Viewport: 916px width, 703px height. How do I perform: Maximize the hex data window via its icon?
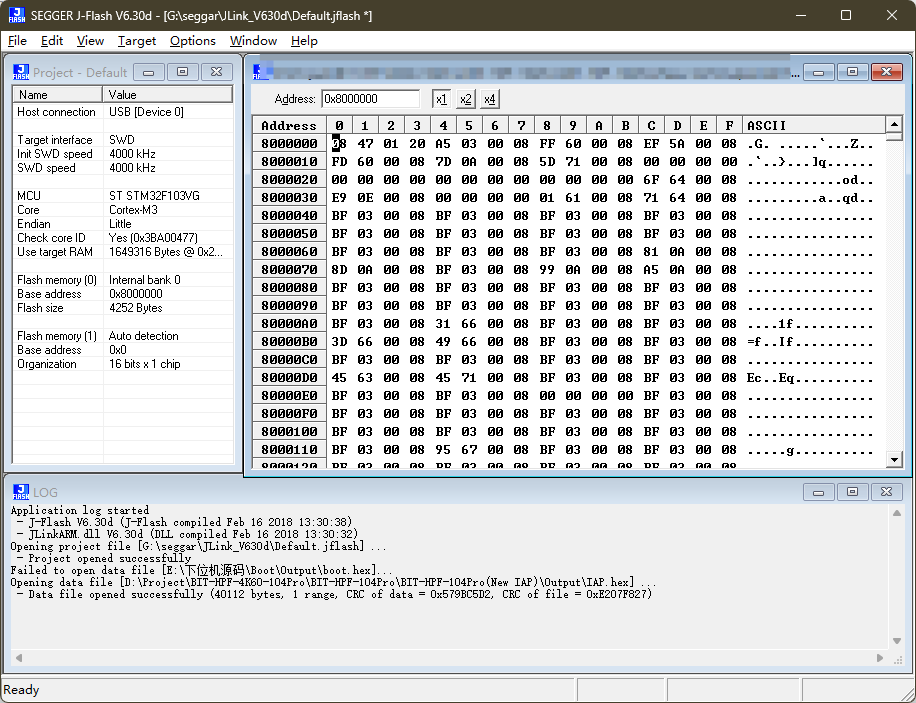[854, 71]
